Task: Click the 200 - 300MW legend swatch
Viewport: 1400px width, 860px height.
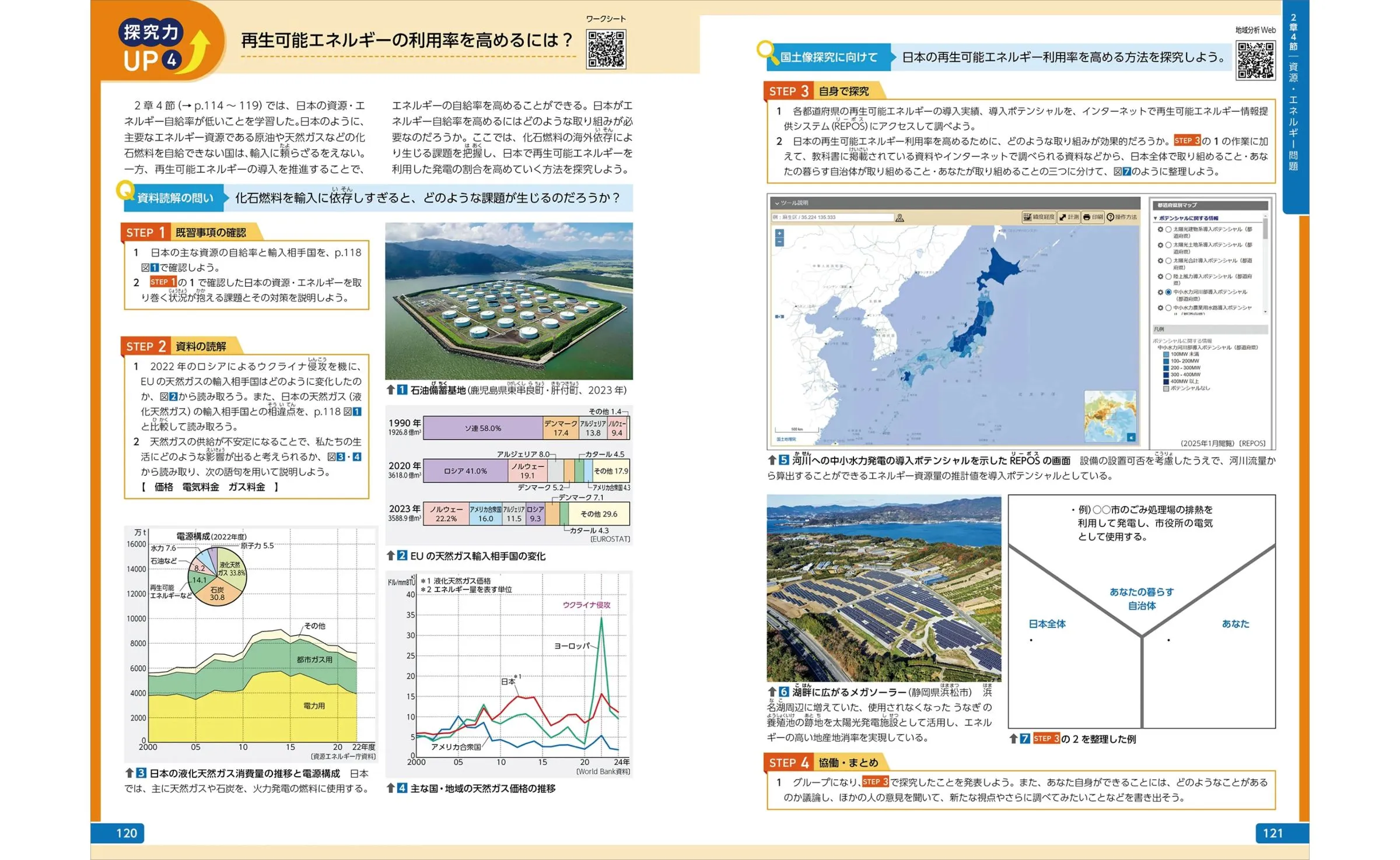Action: pyautogui.click(x=1166, y=368)
